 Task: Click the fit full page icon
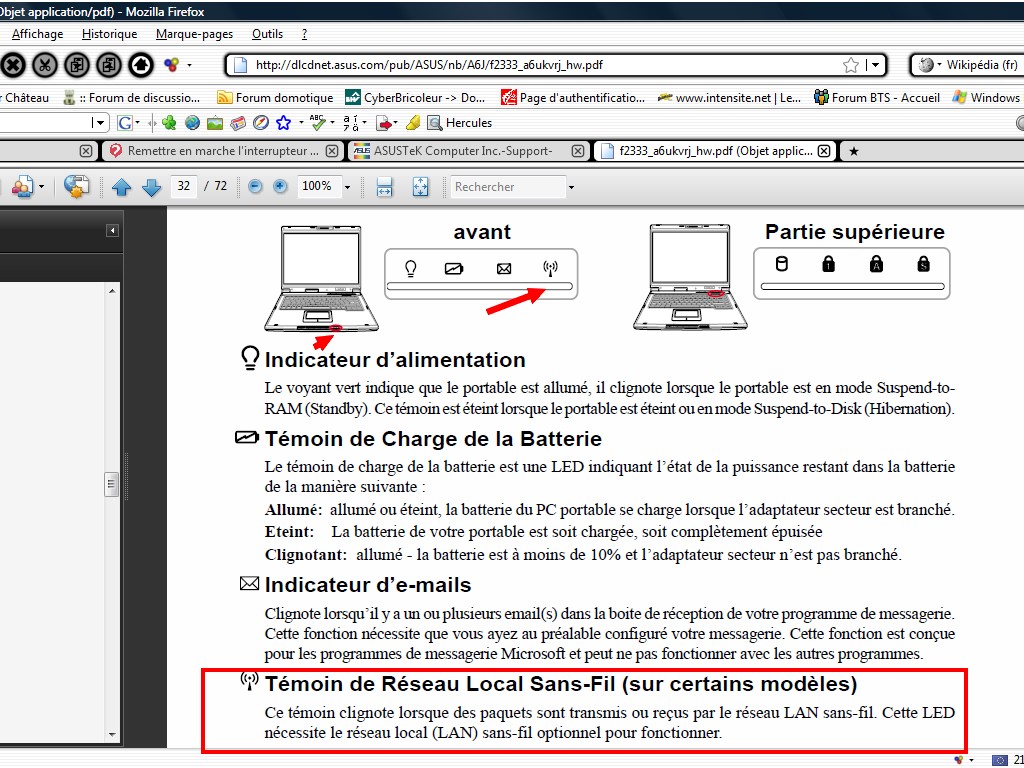(x=421, y=187)
